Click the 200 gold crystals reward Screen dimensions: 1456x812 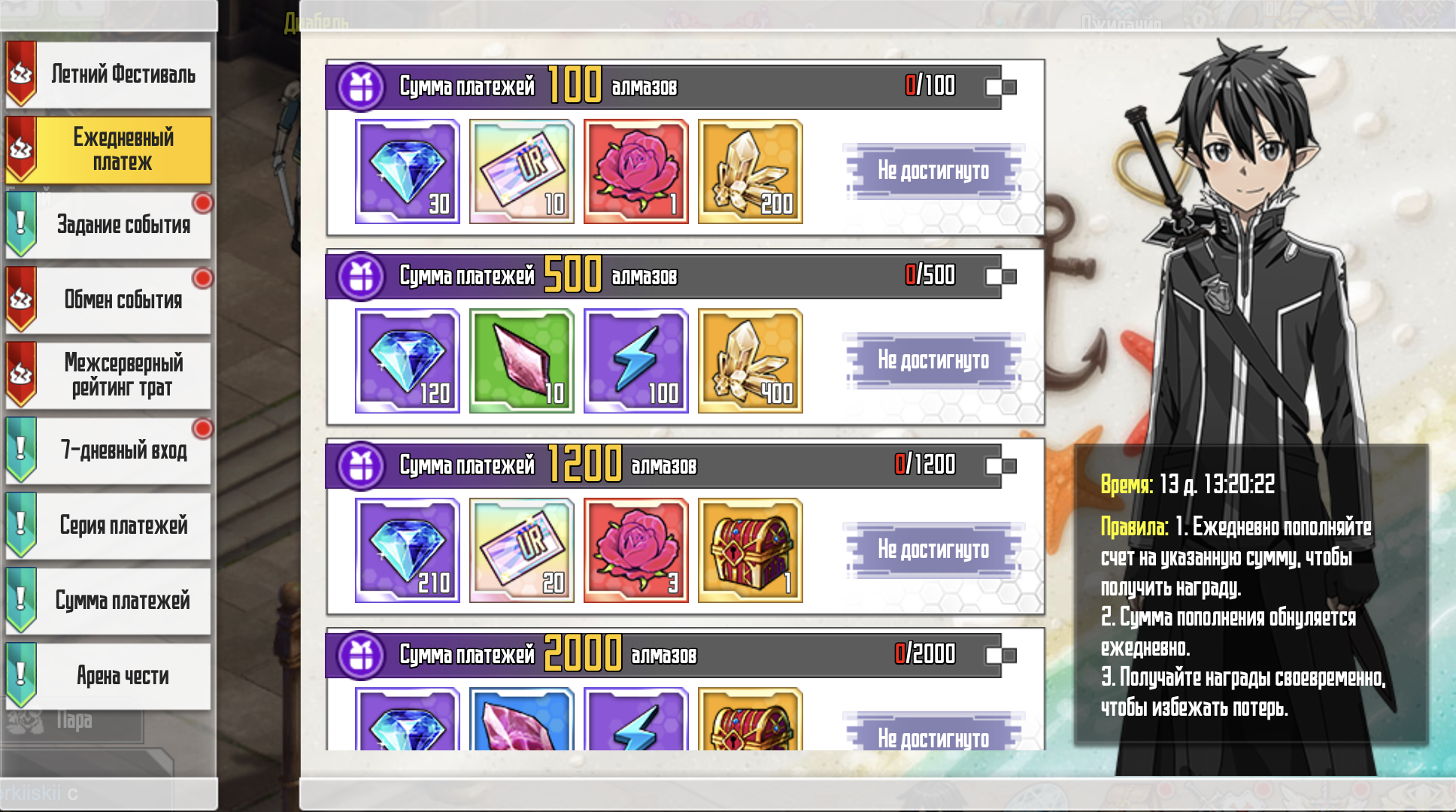coord(750,171)
